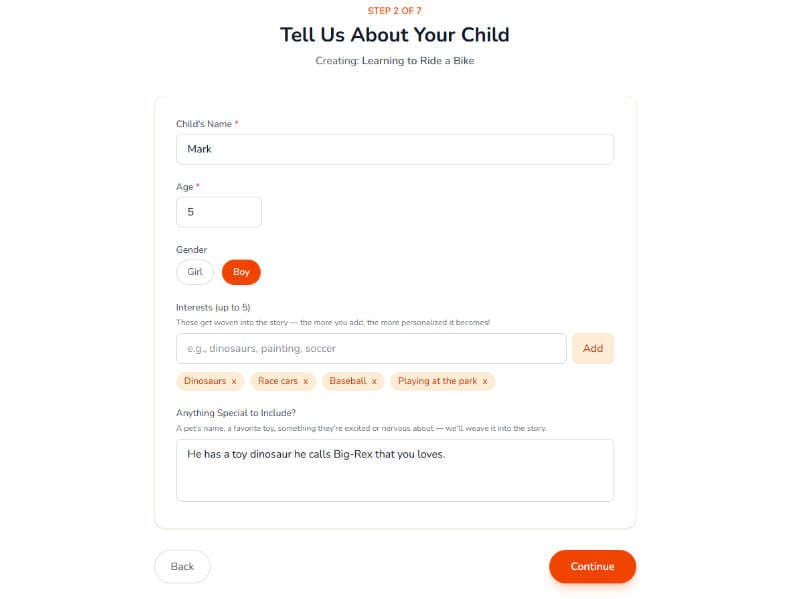
Task: Select the name 'Mark' in the form
Action: 201,148
